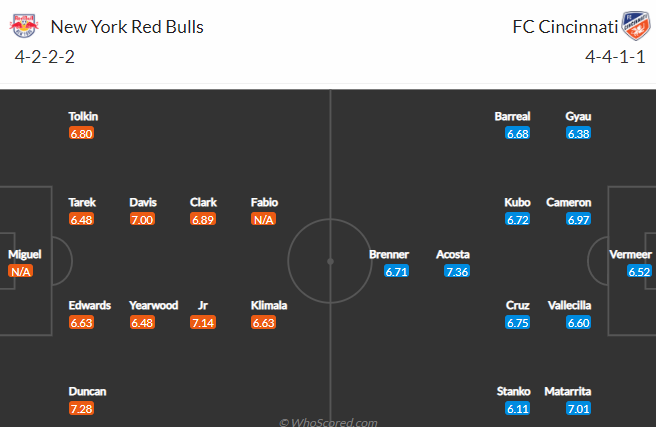Click player name Klimala

pyautogui.click(x=269, y=305)
